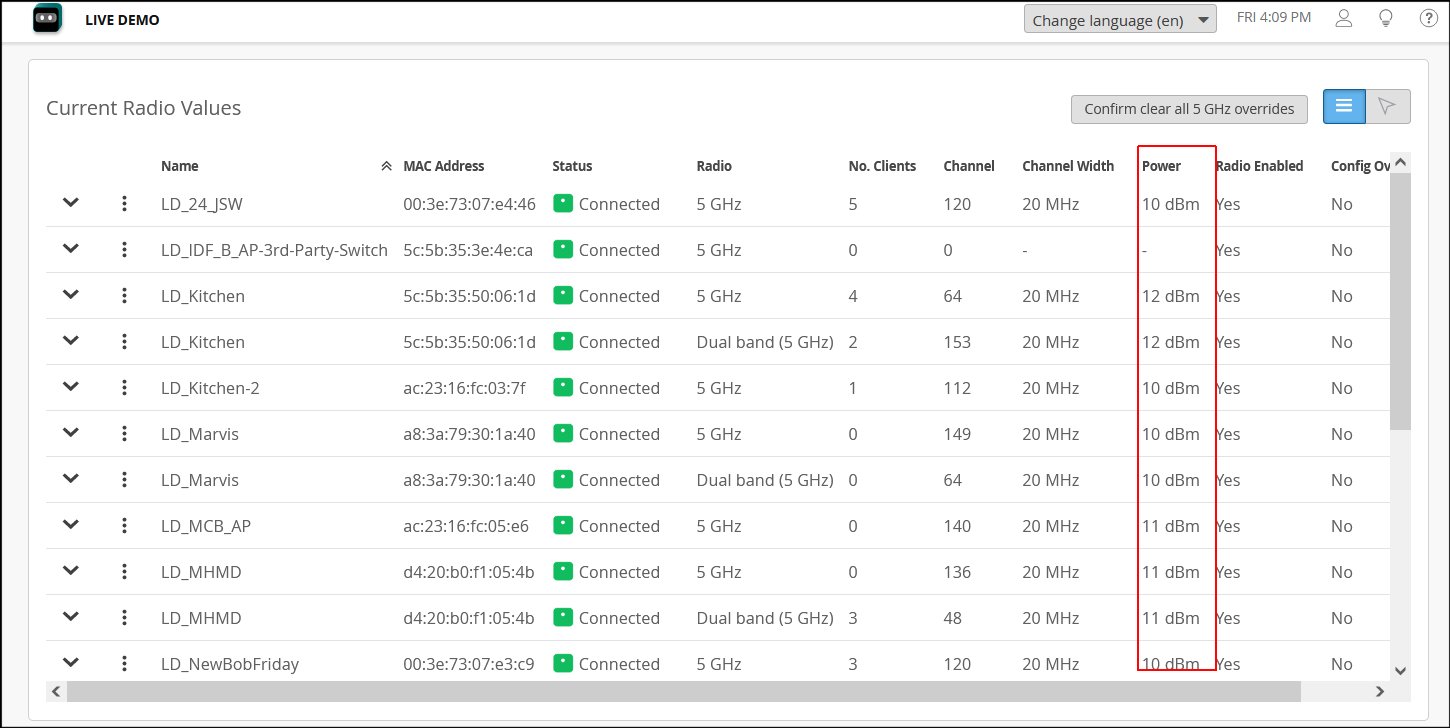Expand the LD_IDF_B_AP-3rd-Party-Switch row chevron
The width and height of the screenshot is (1450, 728).
point(70,249)
